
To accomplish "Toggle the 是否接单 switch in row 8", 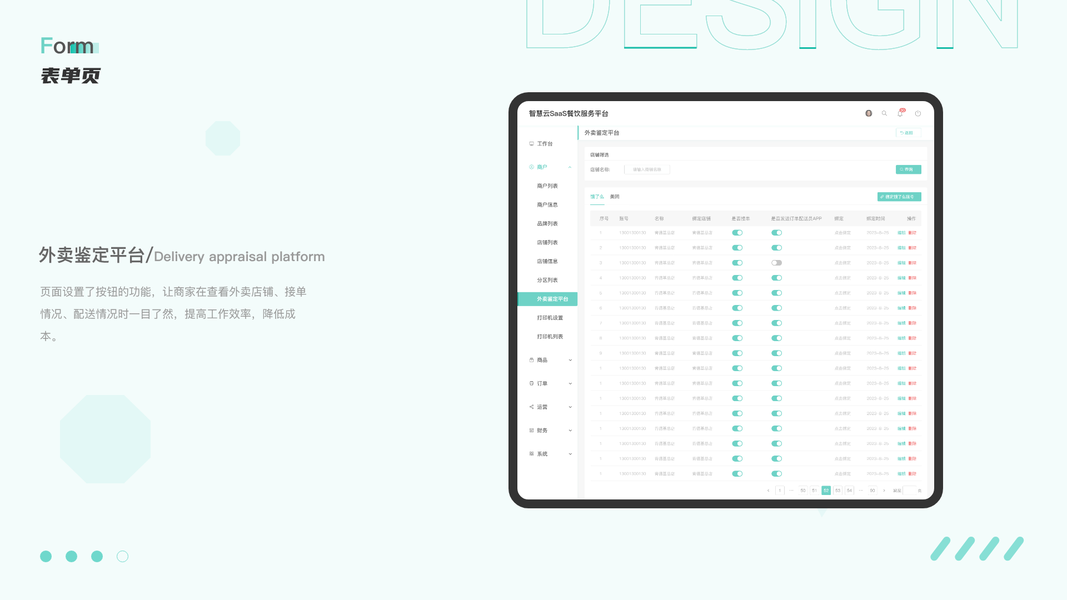I will click(737, 338).
